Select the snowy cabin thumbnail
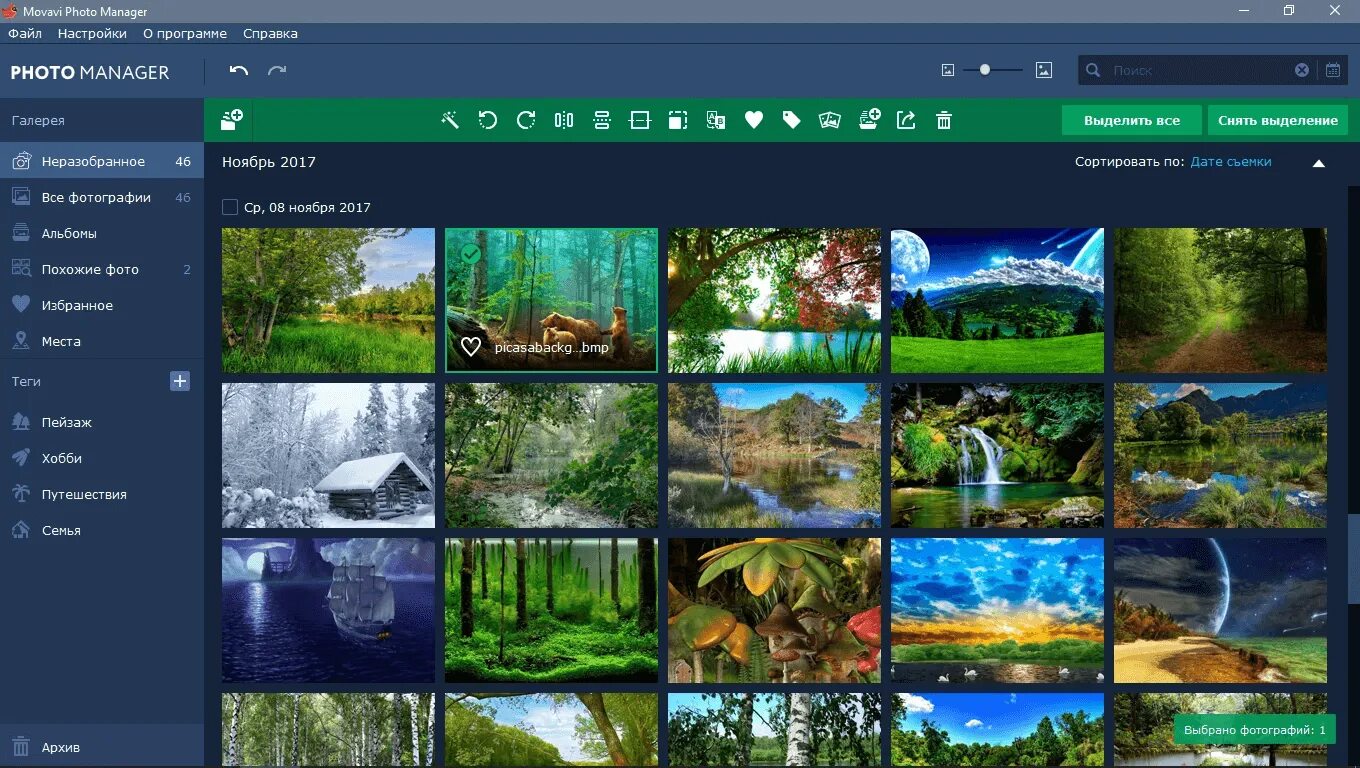The height and width of the screenshot is (768, 1360). (328, 455)
